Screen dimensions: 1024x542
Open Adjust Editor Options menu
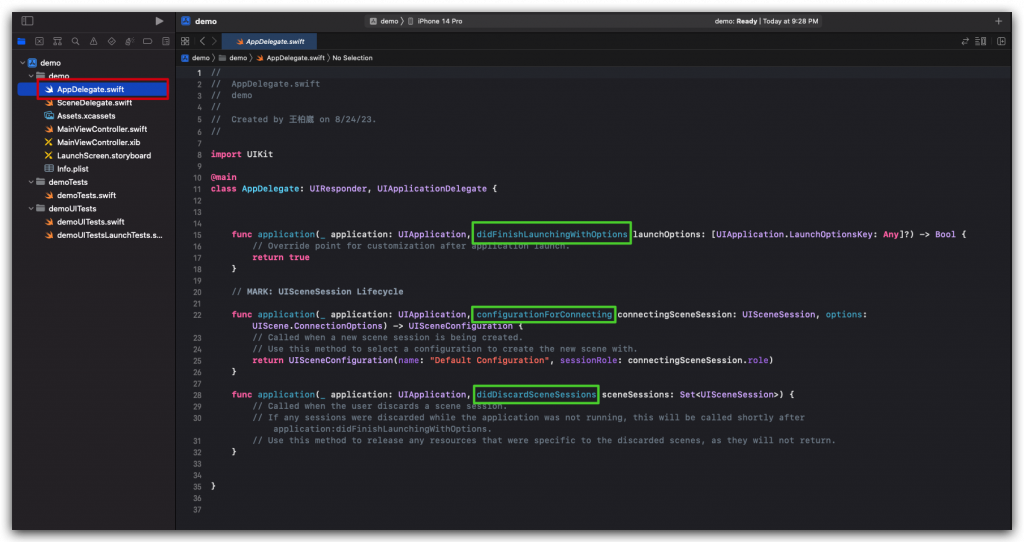[981, 41]
